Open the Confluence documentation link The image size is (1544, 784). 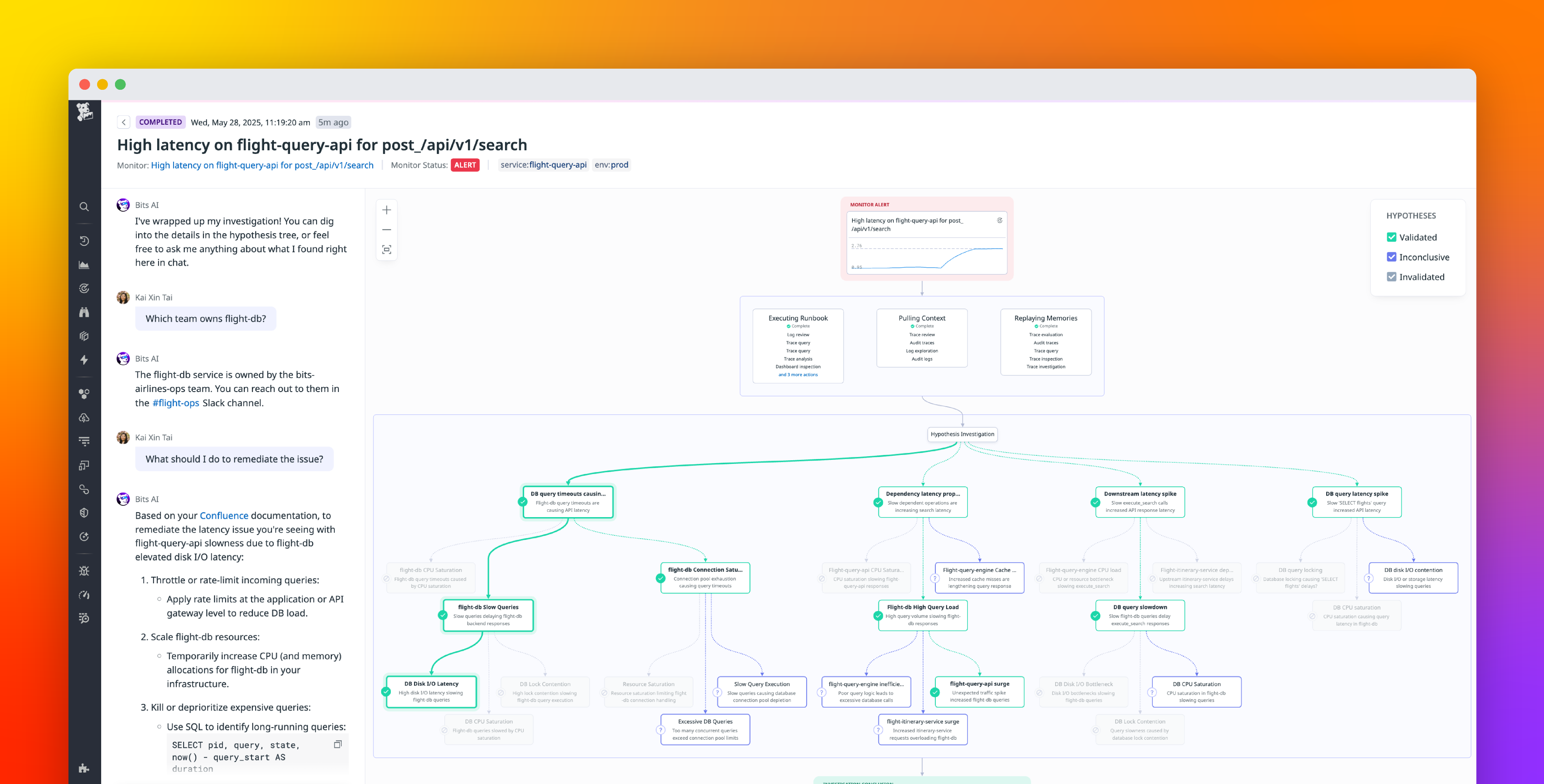(224, 515)
